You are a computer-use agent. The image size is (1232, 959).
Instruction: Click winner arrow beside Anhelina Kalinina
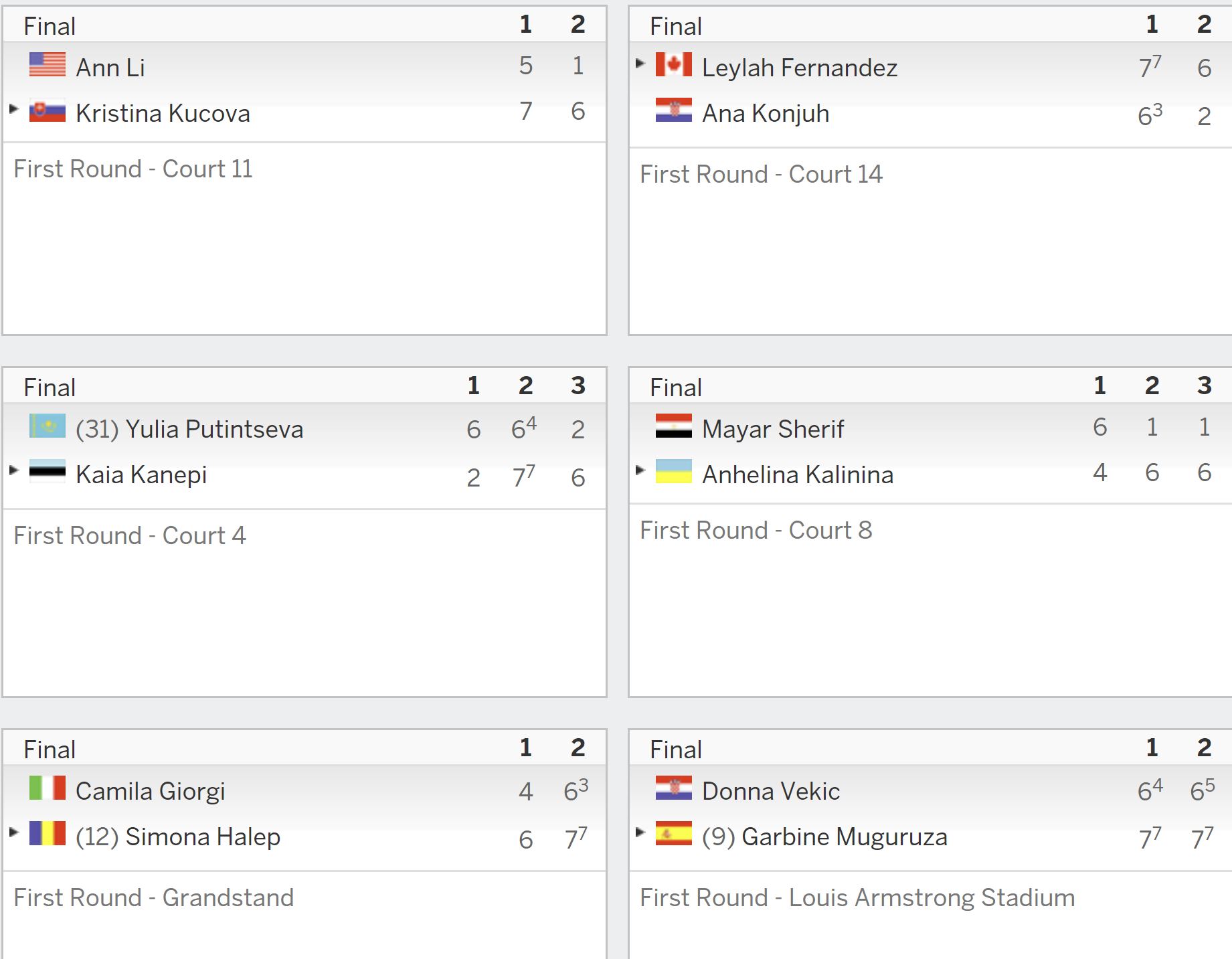(x=640, y=470)
